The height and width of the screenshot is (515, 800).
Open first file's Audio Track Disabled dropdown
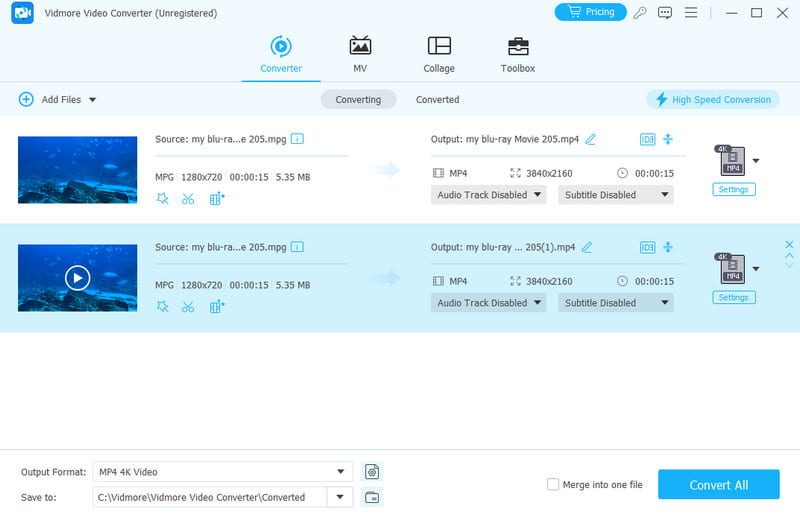pos(488,195)
